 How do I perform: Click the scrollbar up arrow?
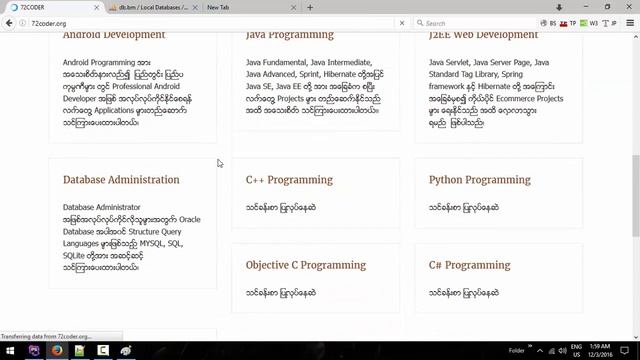click(x=636, y=37)
